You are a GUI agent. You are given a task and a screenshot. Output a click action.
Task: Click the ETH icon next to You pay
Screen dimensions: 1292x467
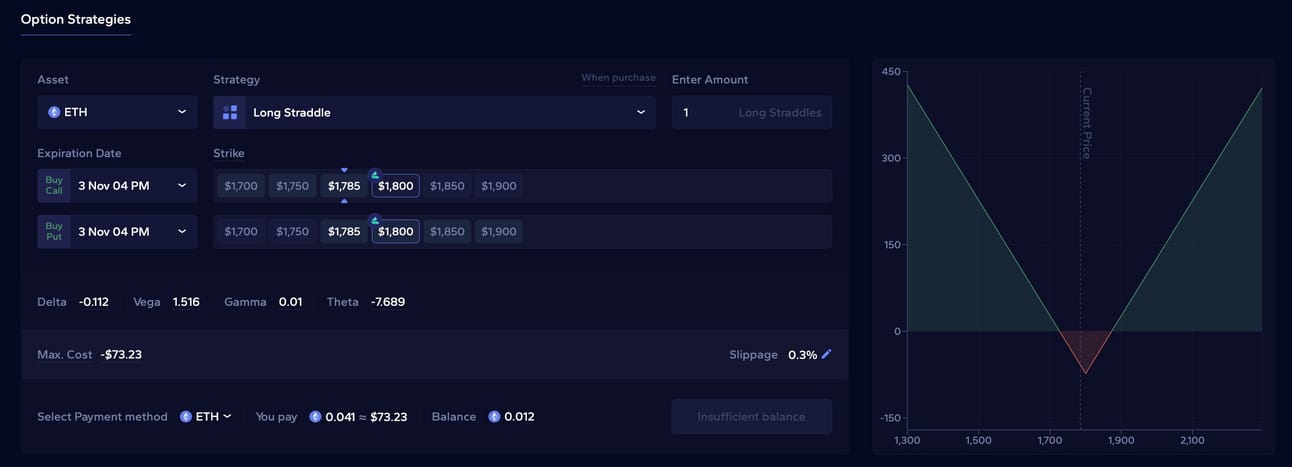(x=315, y=417)
